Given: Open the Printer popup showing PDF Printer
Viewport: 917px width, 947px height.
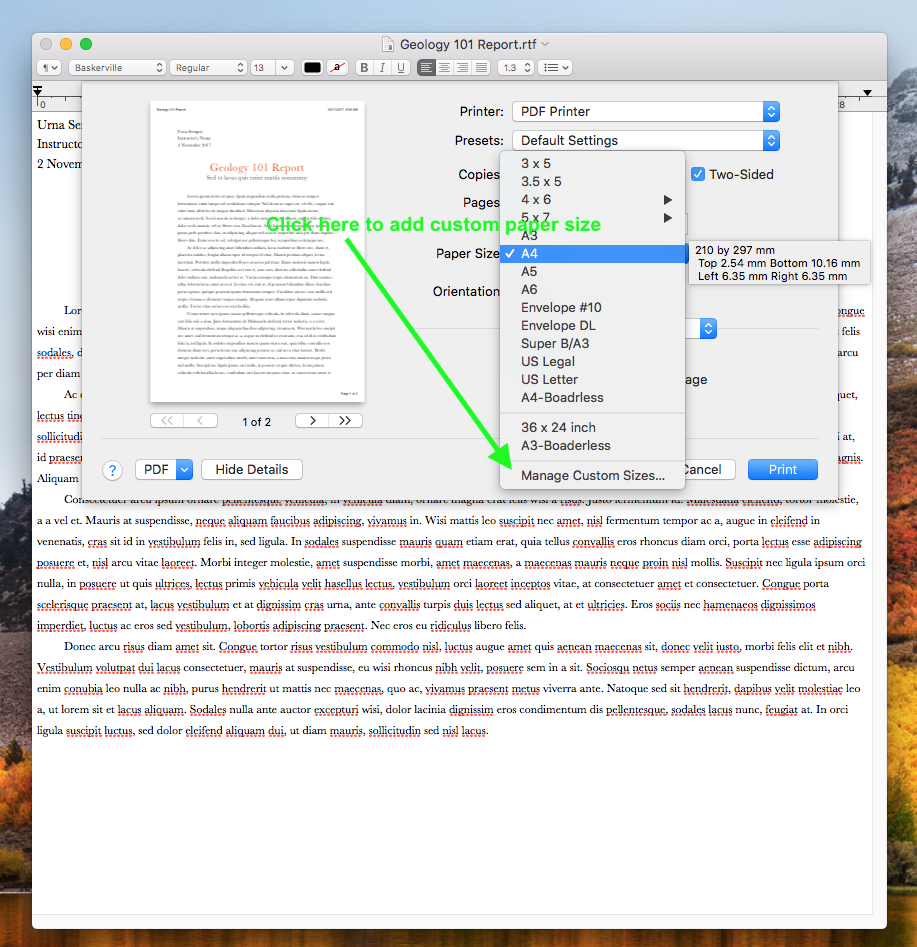Looking at the screenshot, I should [x=646, y=112].
